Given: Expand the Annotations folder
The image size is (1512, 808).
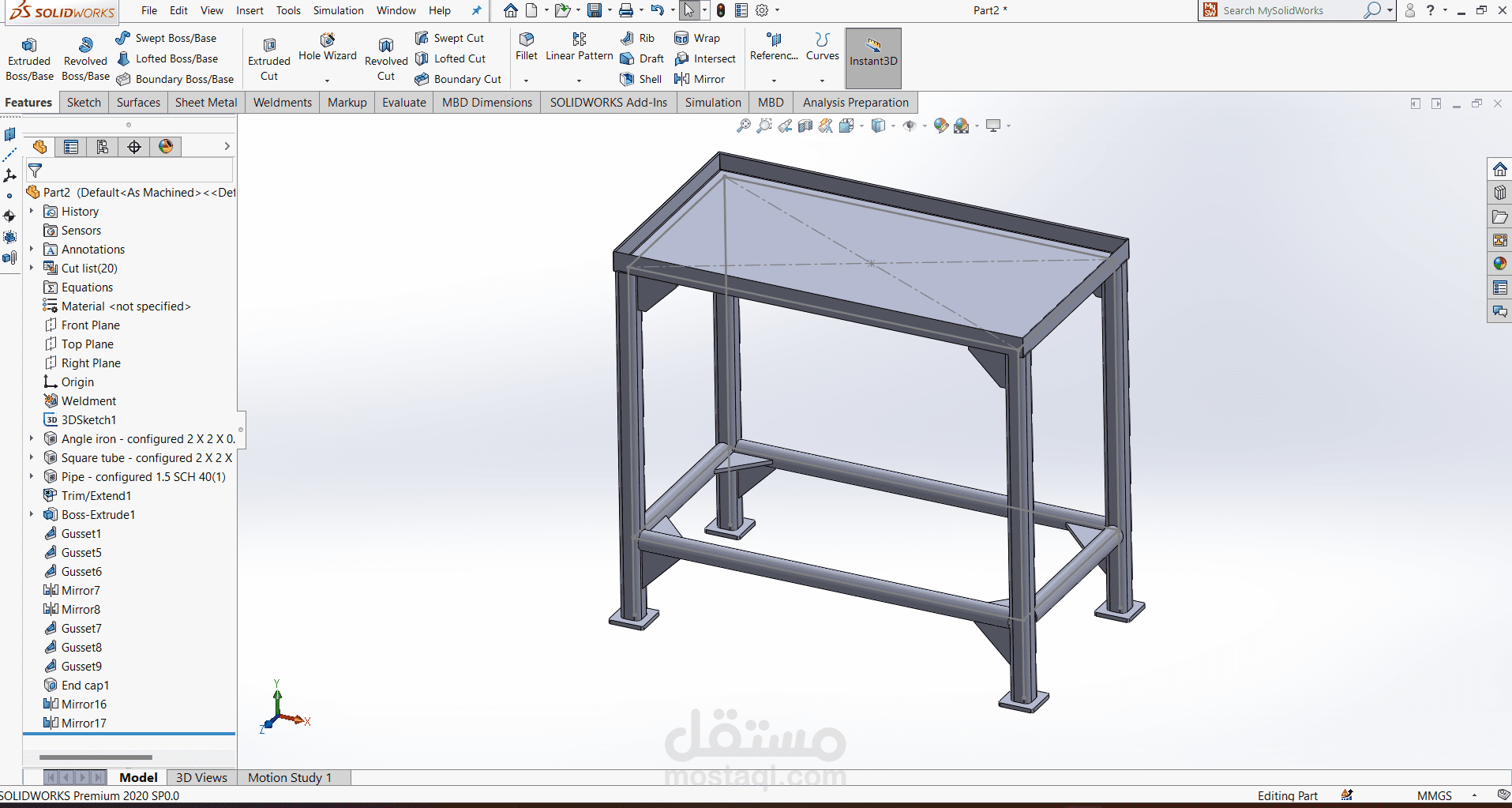Looking at the screenshot, I should 32,249.
